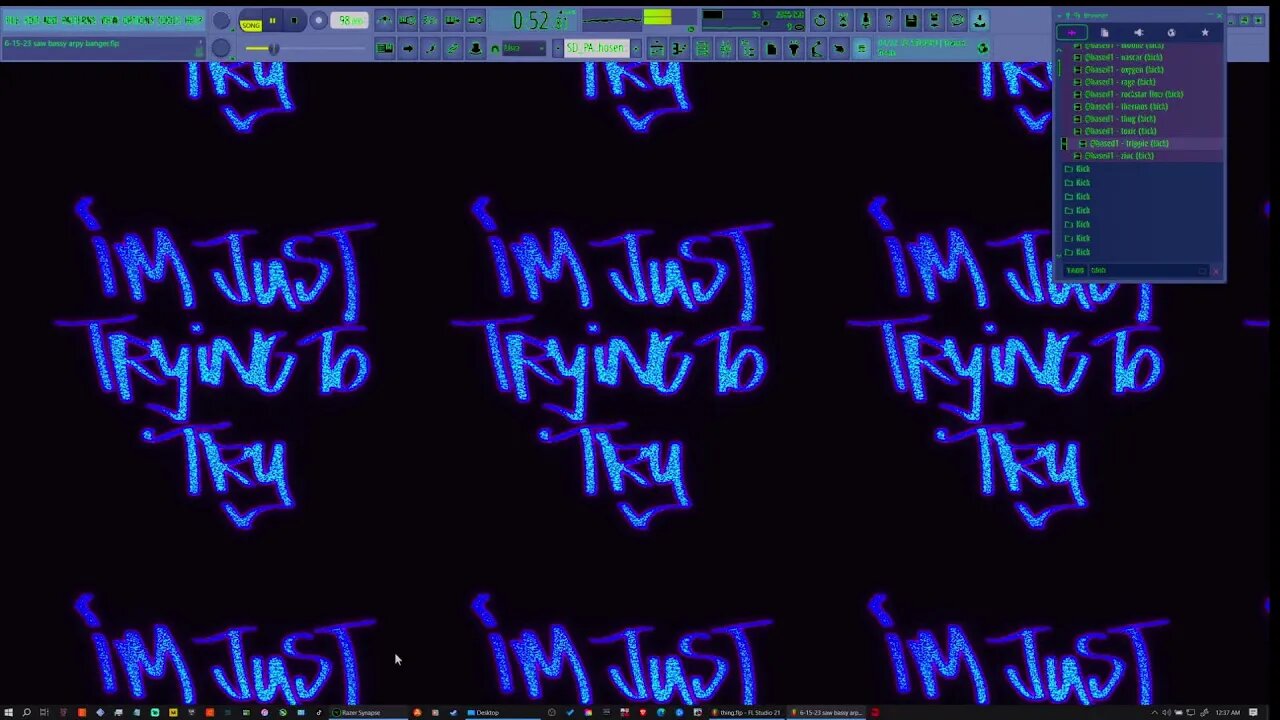Toggle typing keyboard to piano
The width and height of the screenshot is (1280, 720).
384,48
